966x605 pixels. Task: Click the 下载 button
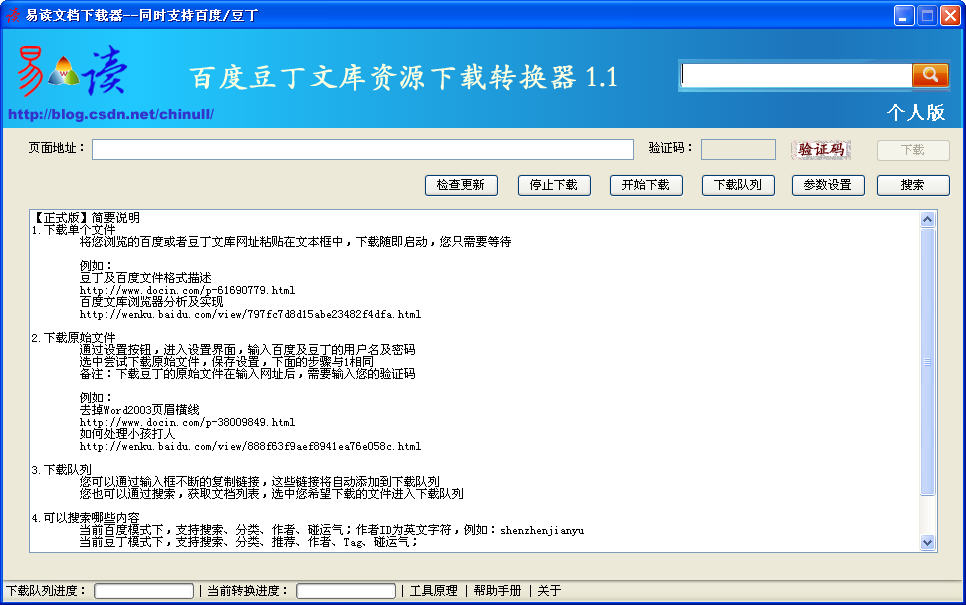point(913,150)
